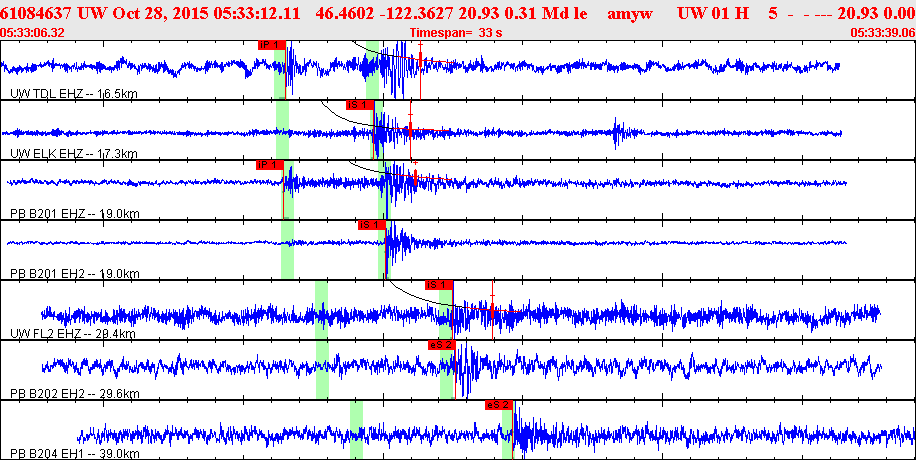Select the iP 1 pick flag on UW TDL trace
The image size is (916, 460).
pyautogui.click(x=272, y=44)
